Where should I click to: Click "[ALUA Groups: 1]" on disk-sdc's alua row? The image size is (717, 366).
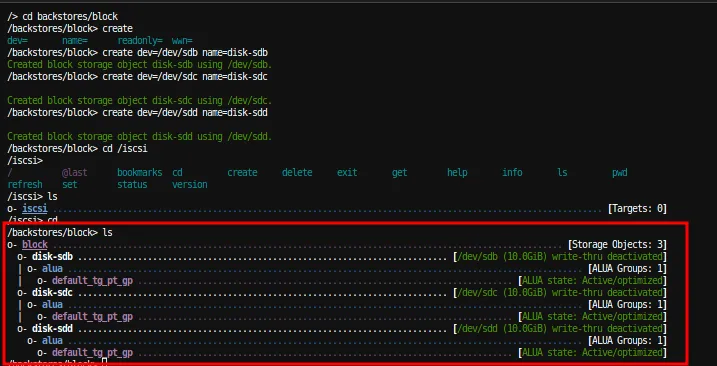(627, 304)
